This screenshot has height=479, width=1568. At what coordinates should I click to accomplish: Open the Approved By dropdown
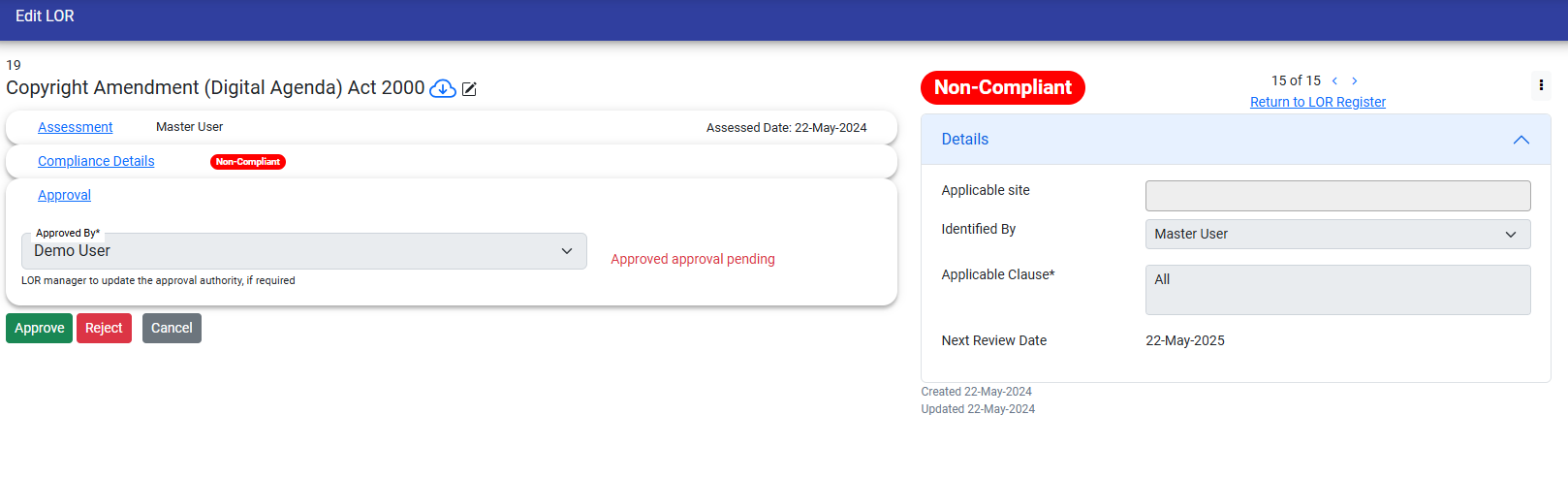304,251
